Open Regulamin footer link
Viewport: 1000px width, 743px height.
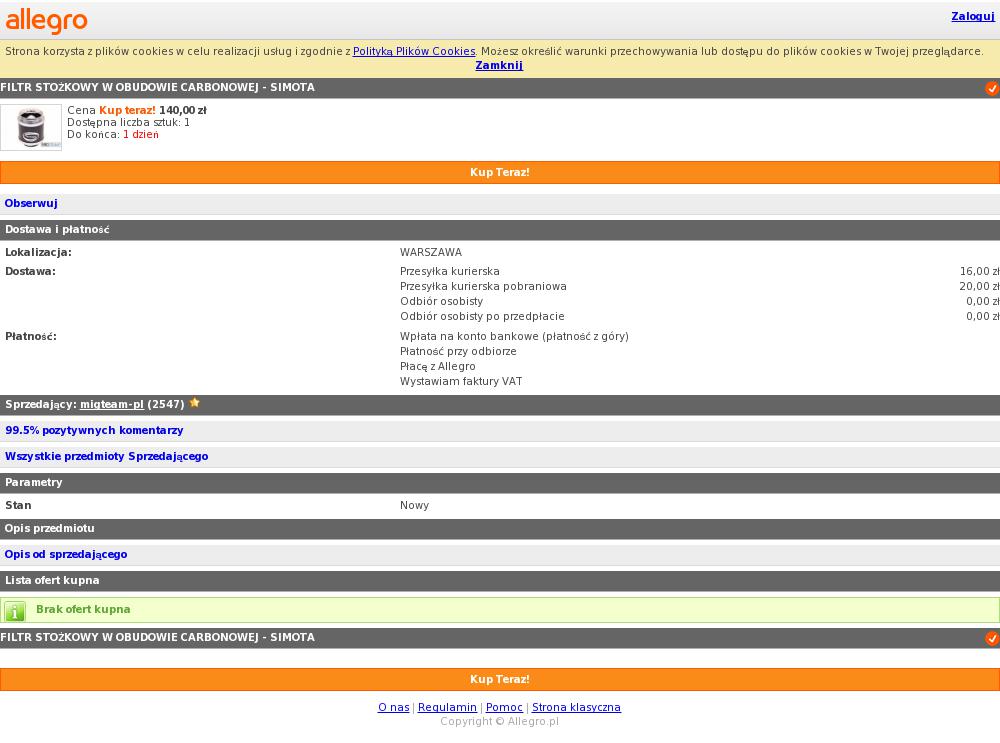click(447, 707)
